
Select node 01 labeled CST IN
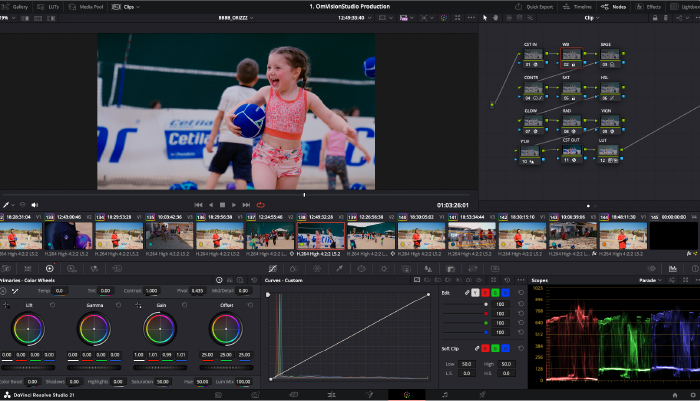pos(533,57)
